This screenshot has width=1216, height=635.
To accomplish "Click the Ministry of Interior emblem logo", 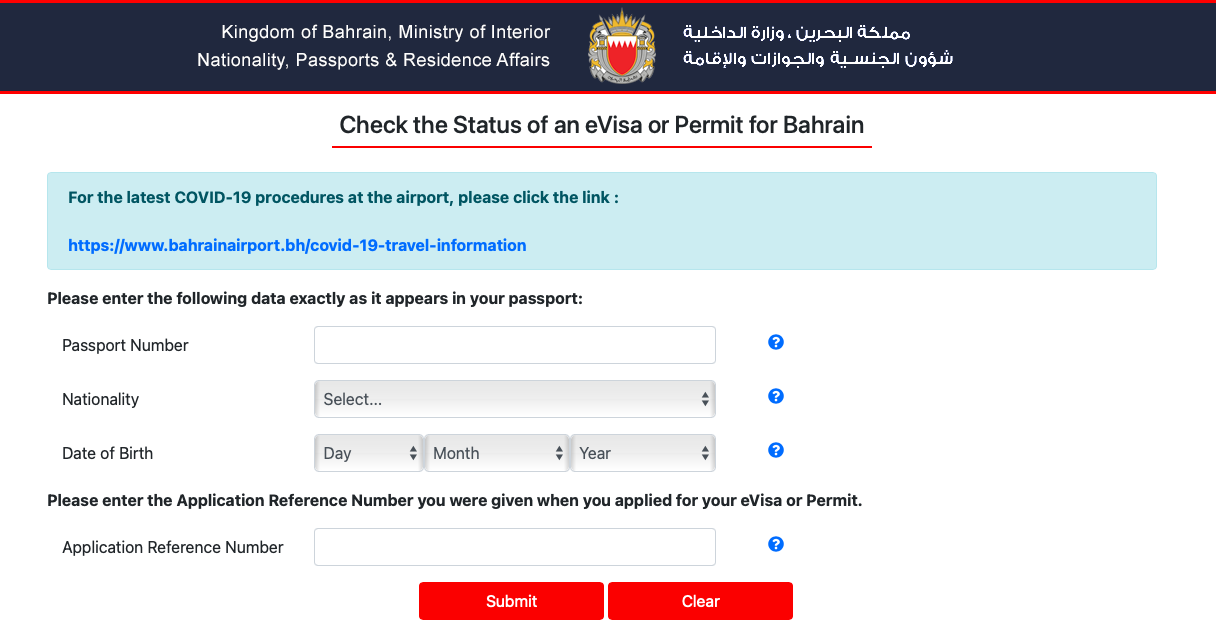I will coord(621,45).
